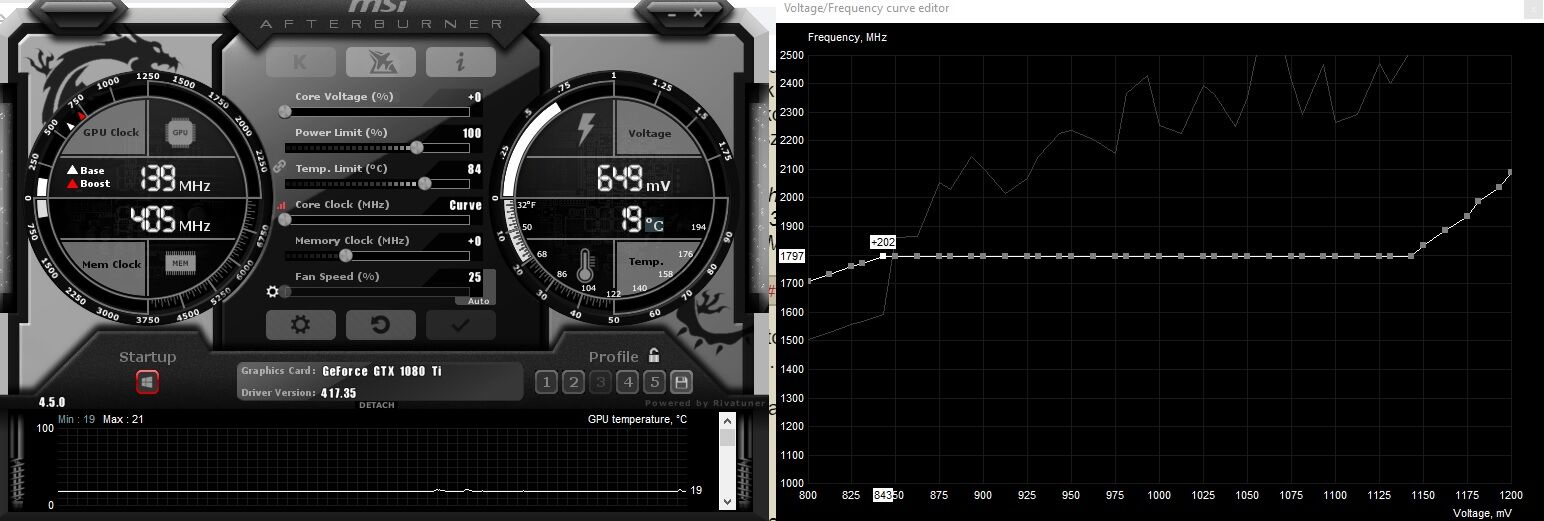Toggle Auto fan speed mode

tap(478, 301)
